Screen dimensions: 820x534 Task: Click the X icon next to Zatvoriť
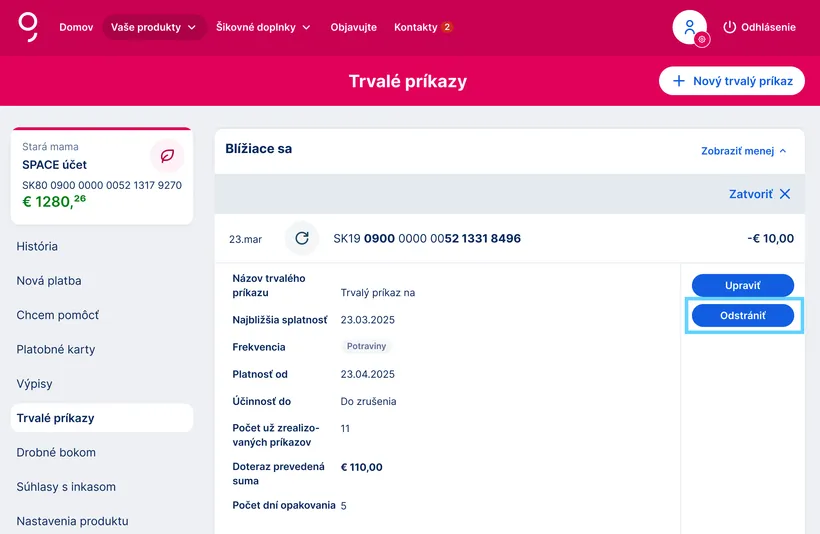click(784, 194)
